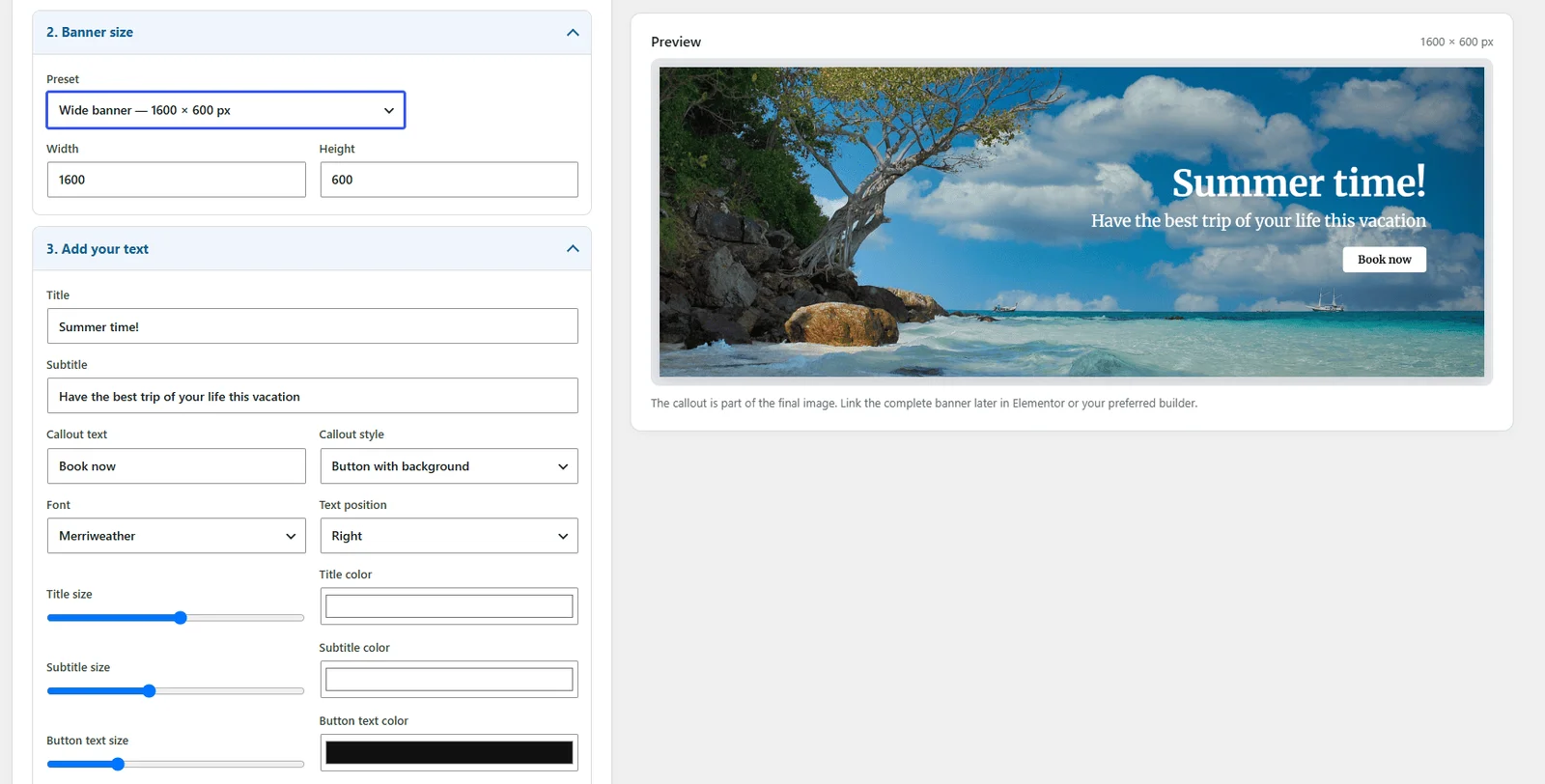Open the Title color swatch
The image size is (1545, 784).
tap(449, 606)
